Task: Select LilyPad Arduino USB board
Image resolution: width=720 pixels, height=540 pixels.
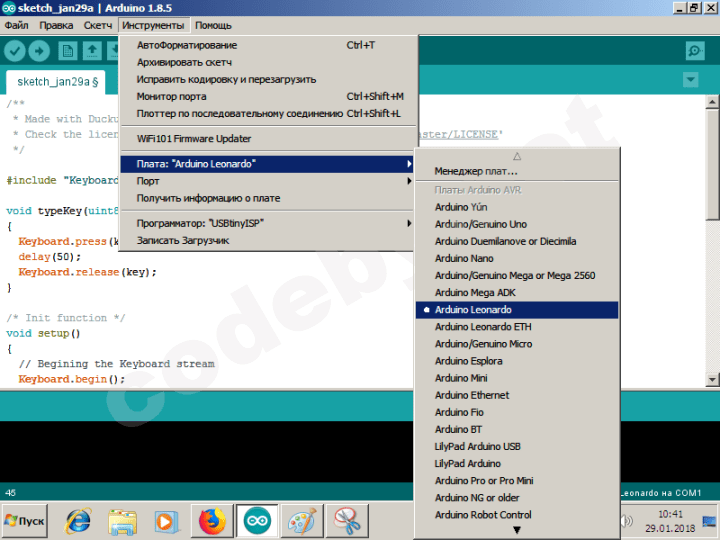Action: (x=517, y=446)
